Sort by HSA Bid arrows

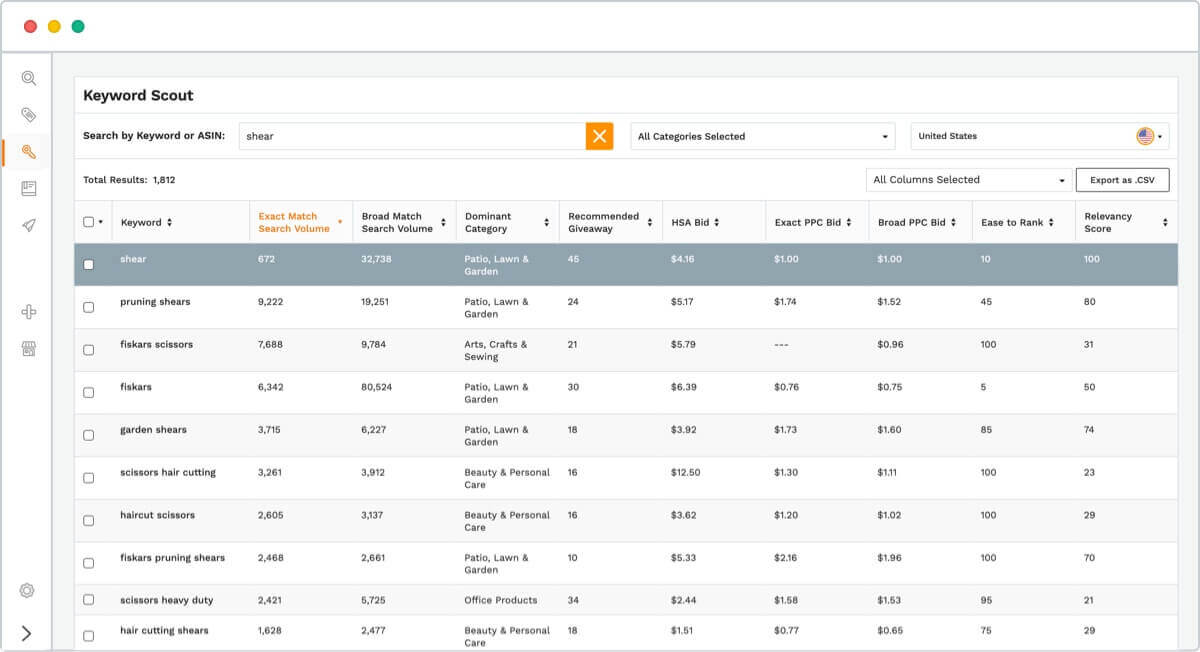(717, 222)
